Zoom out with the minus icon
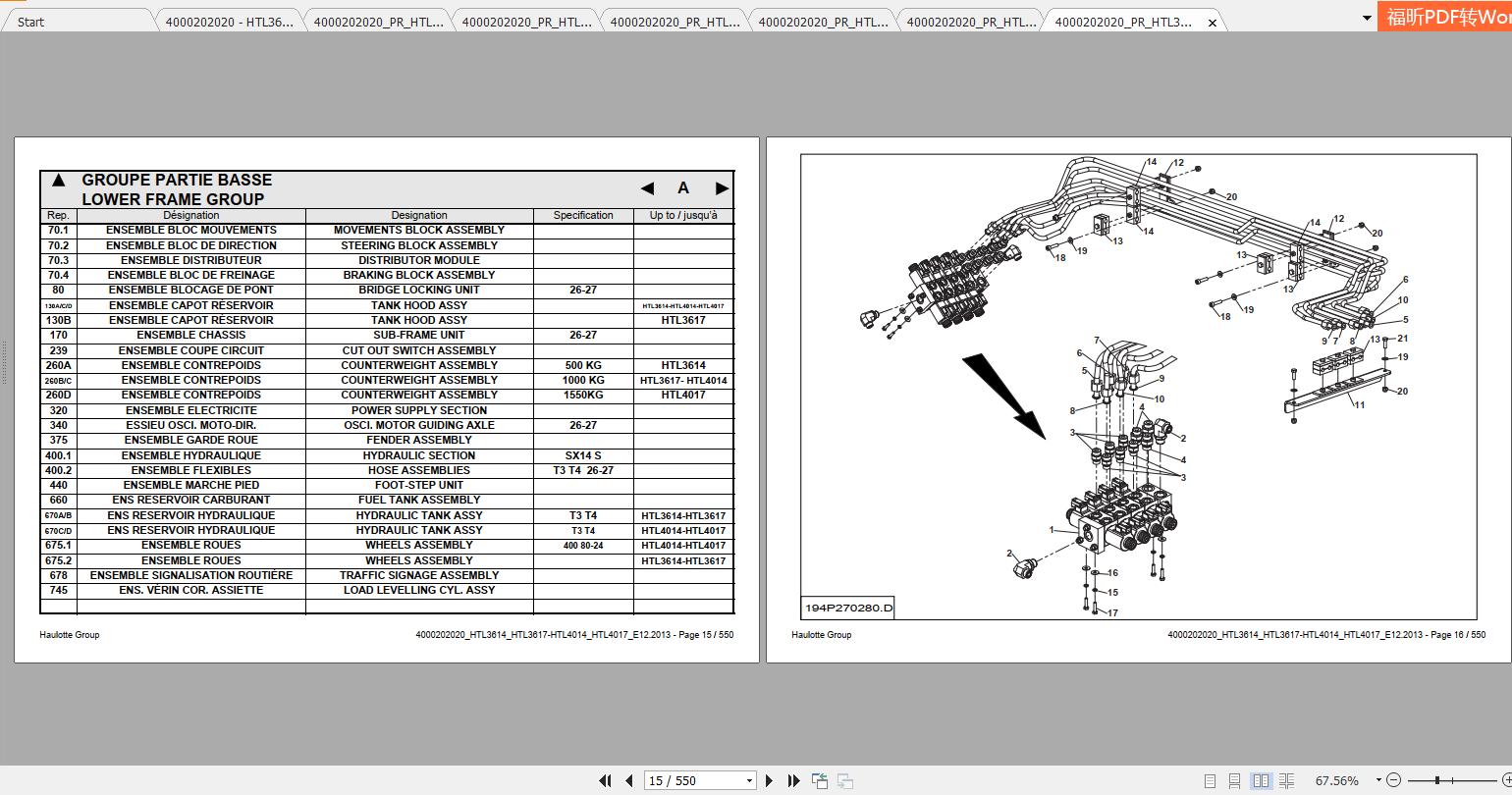Viewport: 1512px width, 795px height. (1395, 779)
